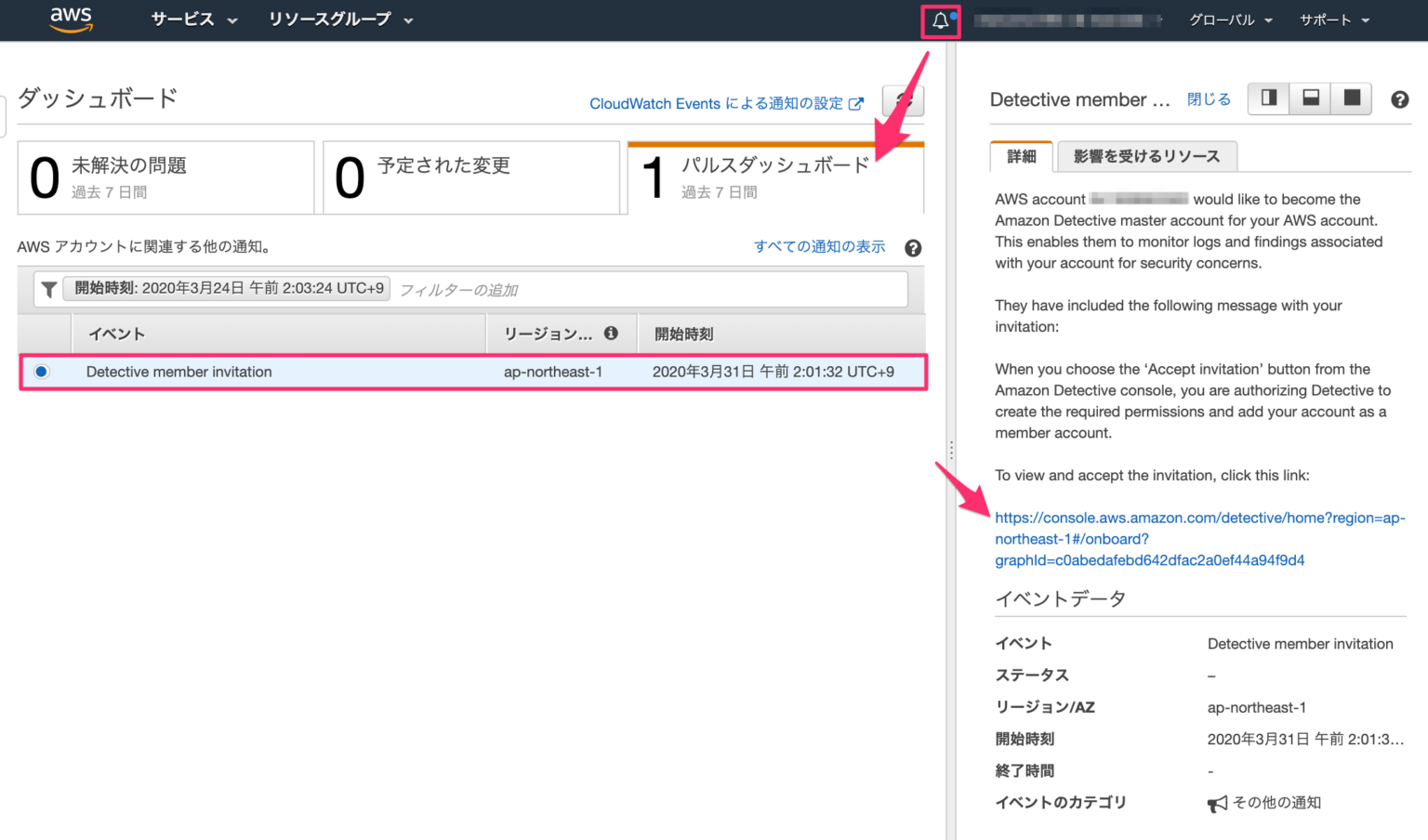
Task: Open the notification bell icon
Action: click(940, 20)
